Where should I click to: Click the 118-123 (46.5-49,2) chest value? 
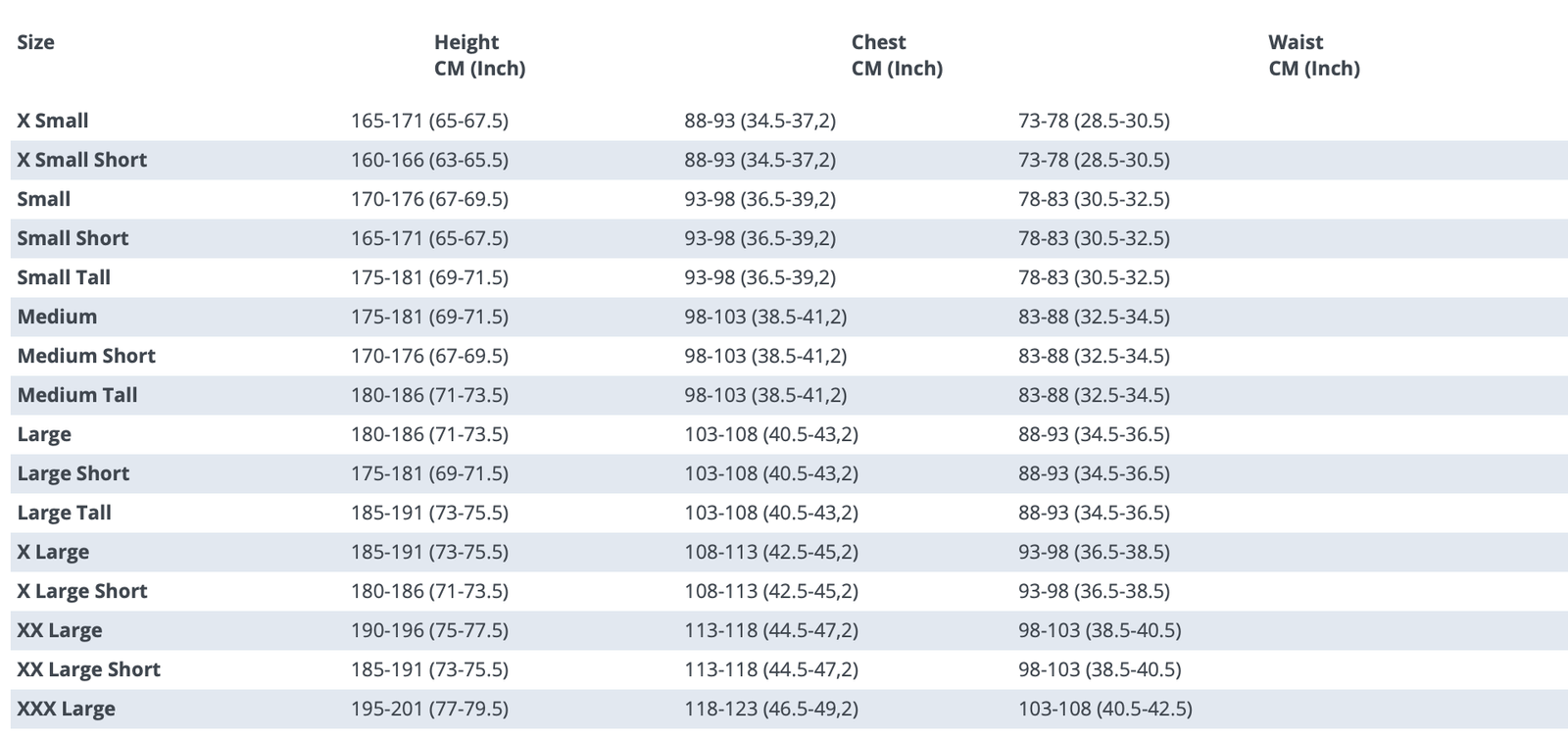point(771,709)
